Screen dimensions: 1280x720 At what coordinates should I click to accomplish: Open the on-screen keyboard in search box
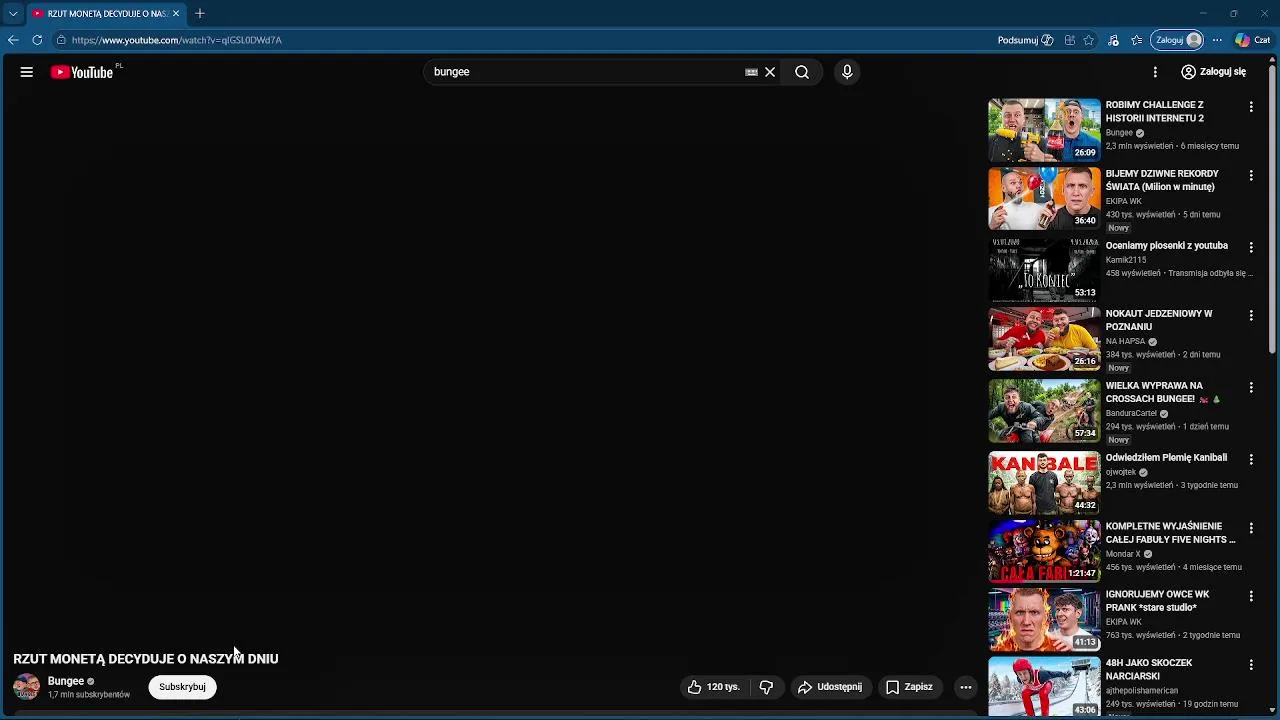tap(751, 72)
